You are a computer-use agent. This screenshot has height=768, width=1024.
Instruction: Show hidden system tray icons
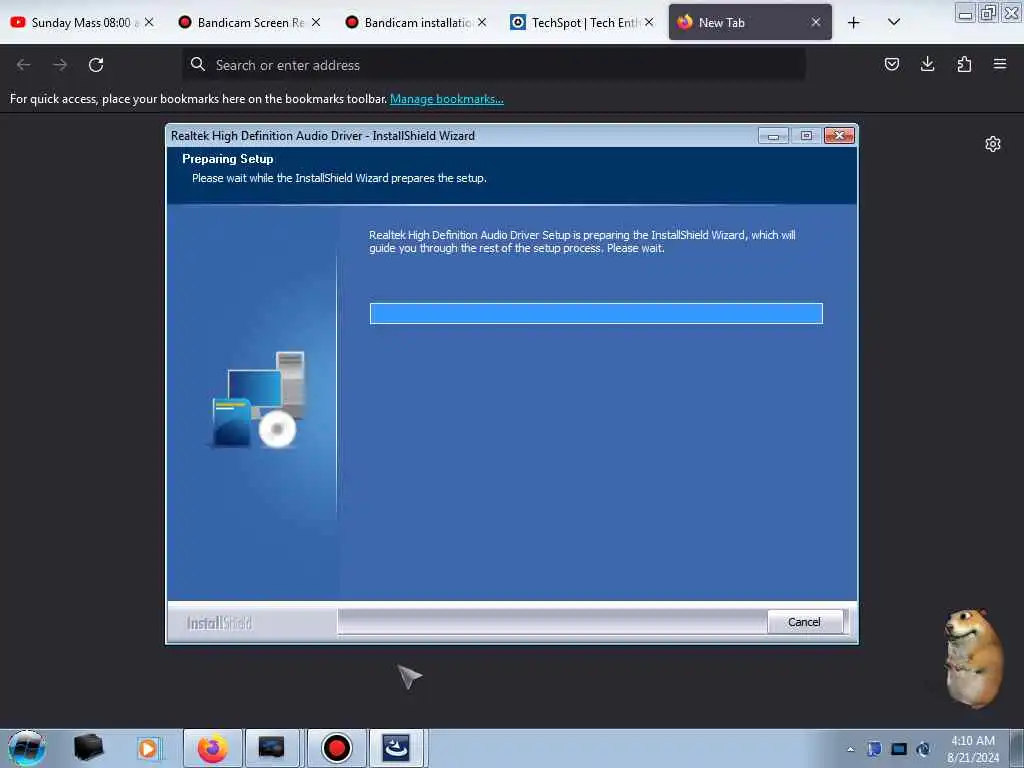(x=850, y=749)
